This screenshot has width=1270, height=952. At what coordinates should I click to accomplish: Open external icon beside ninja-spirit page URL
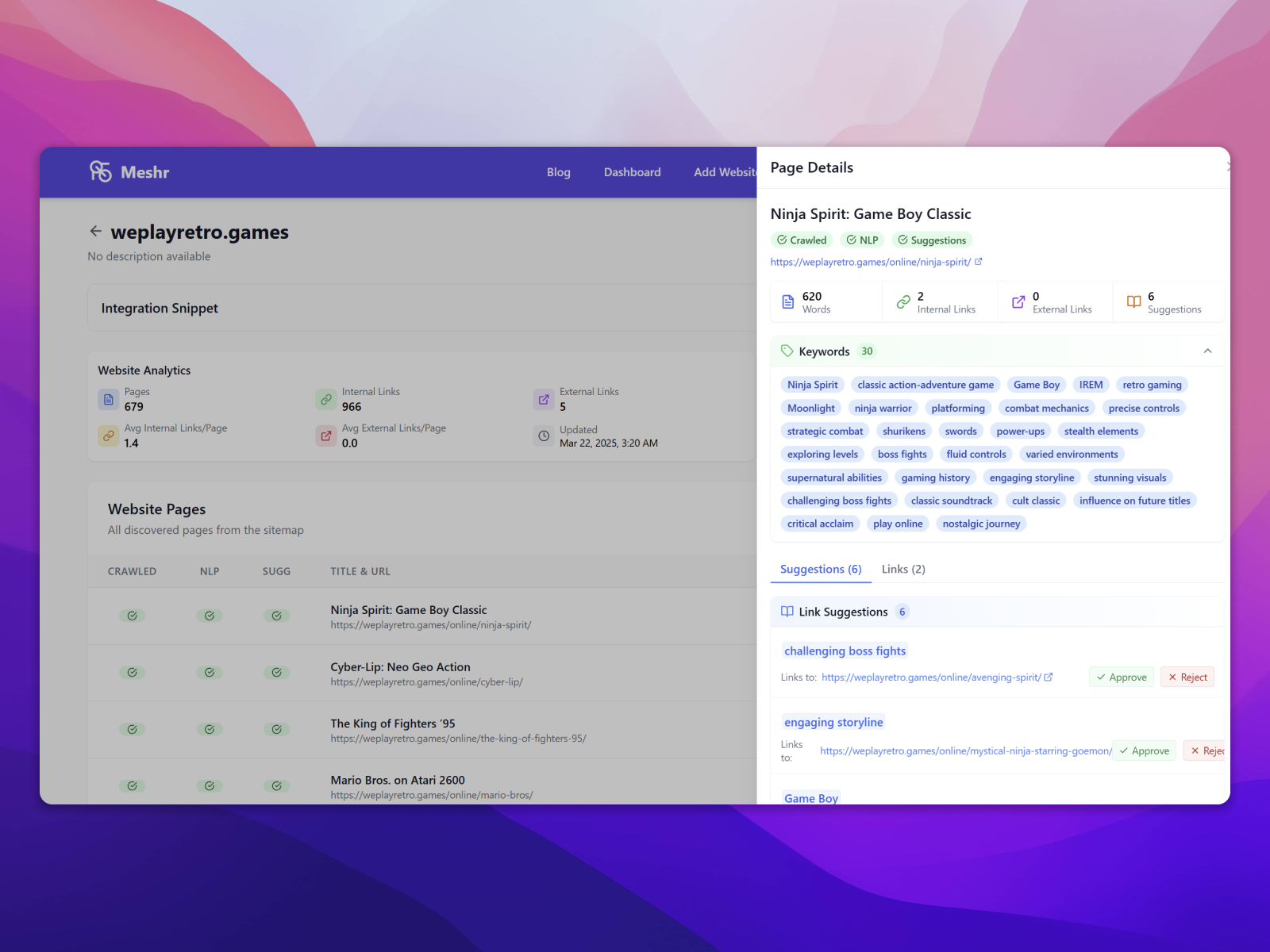[x=979, y=262]
